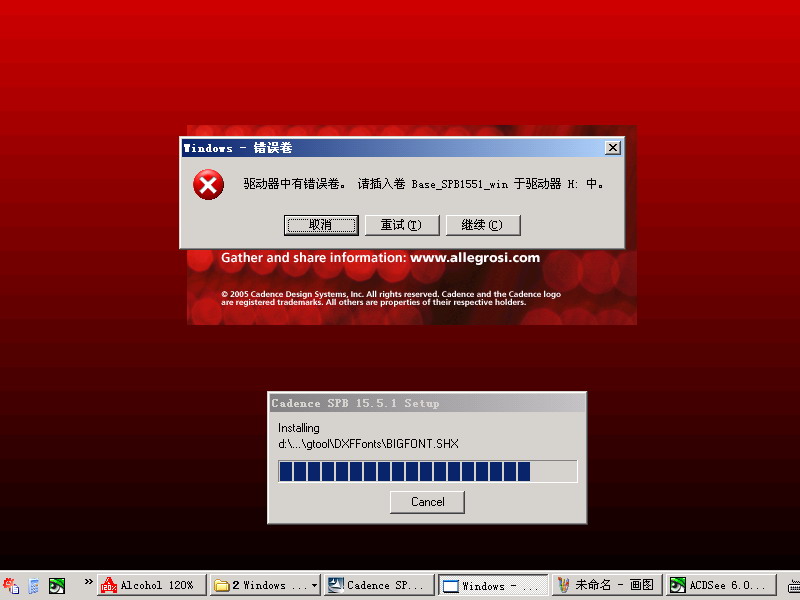Screen dimensions: 800x600
Task: Open Alcohol 120% from the taskbar
Action: tap(152, 585)
